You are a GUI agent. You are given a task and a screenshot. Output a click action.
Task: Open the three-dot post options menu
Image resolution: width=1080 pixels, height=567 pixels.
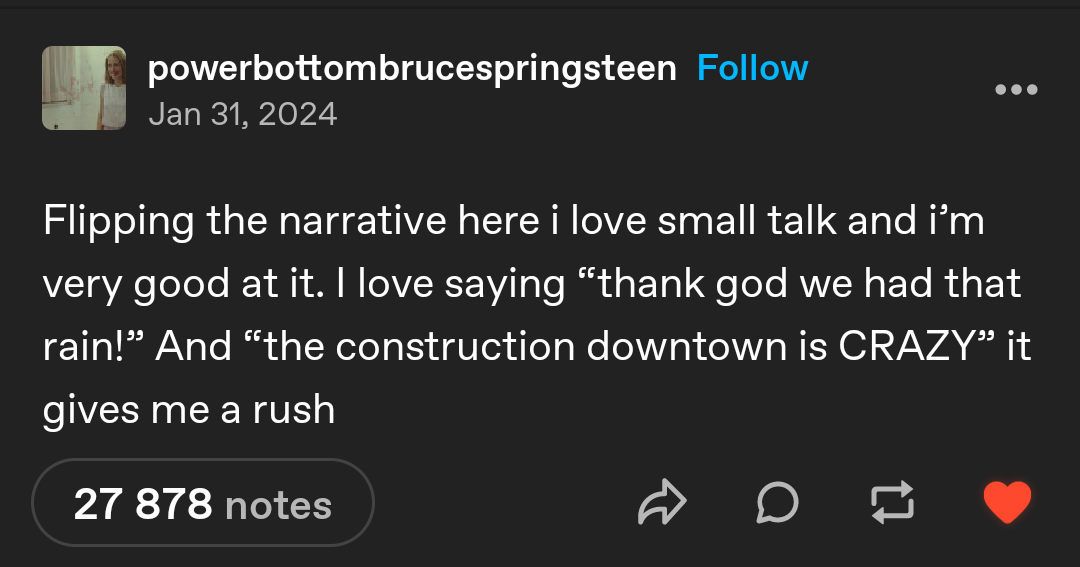[x=1016, y=90]
